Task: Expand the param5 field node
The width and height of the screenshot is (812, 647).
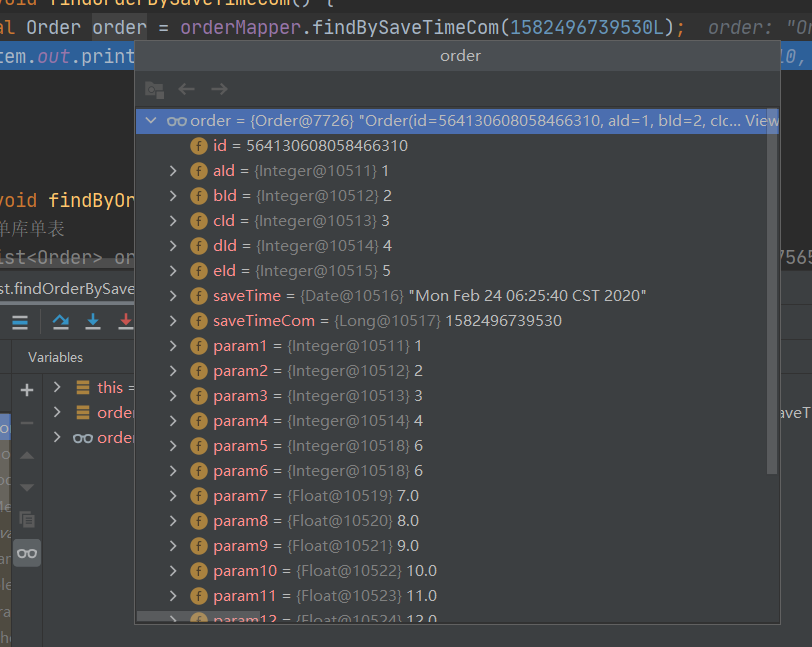Action: [173, 446]
